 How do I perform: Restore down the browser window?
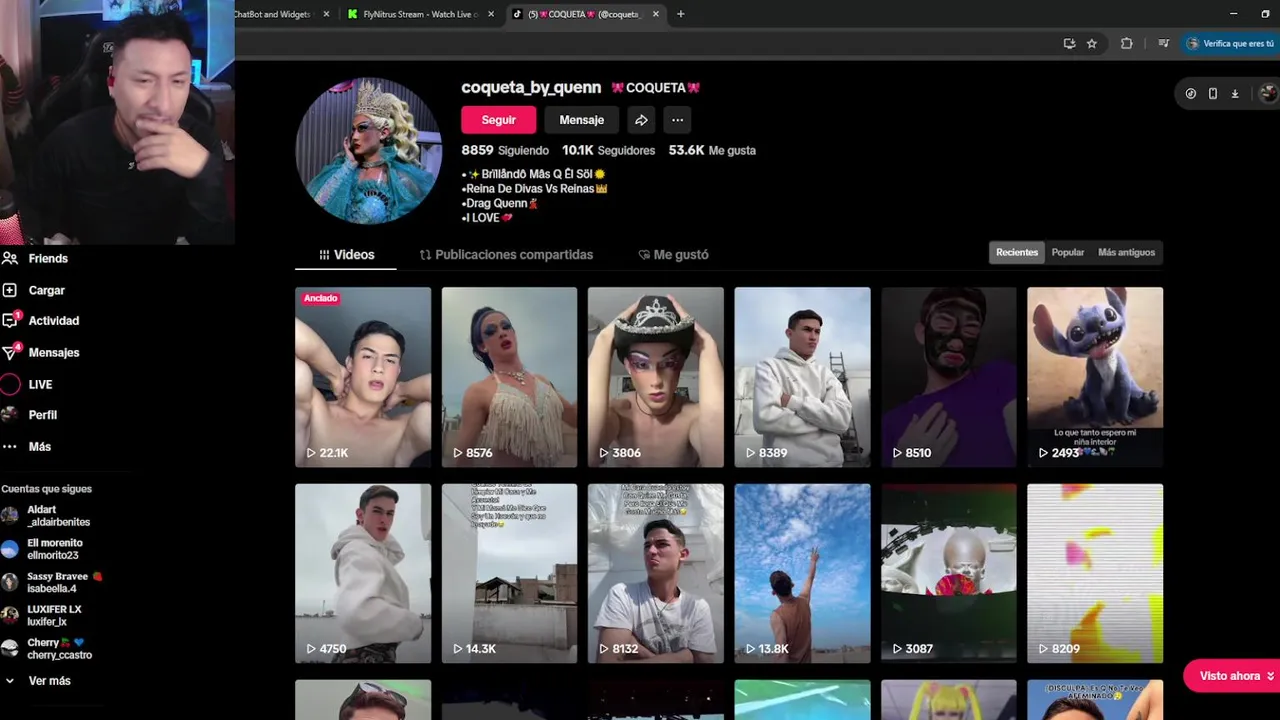coord(1266,14)
